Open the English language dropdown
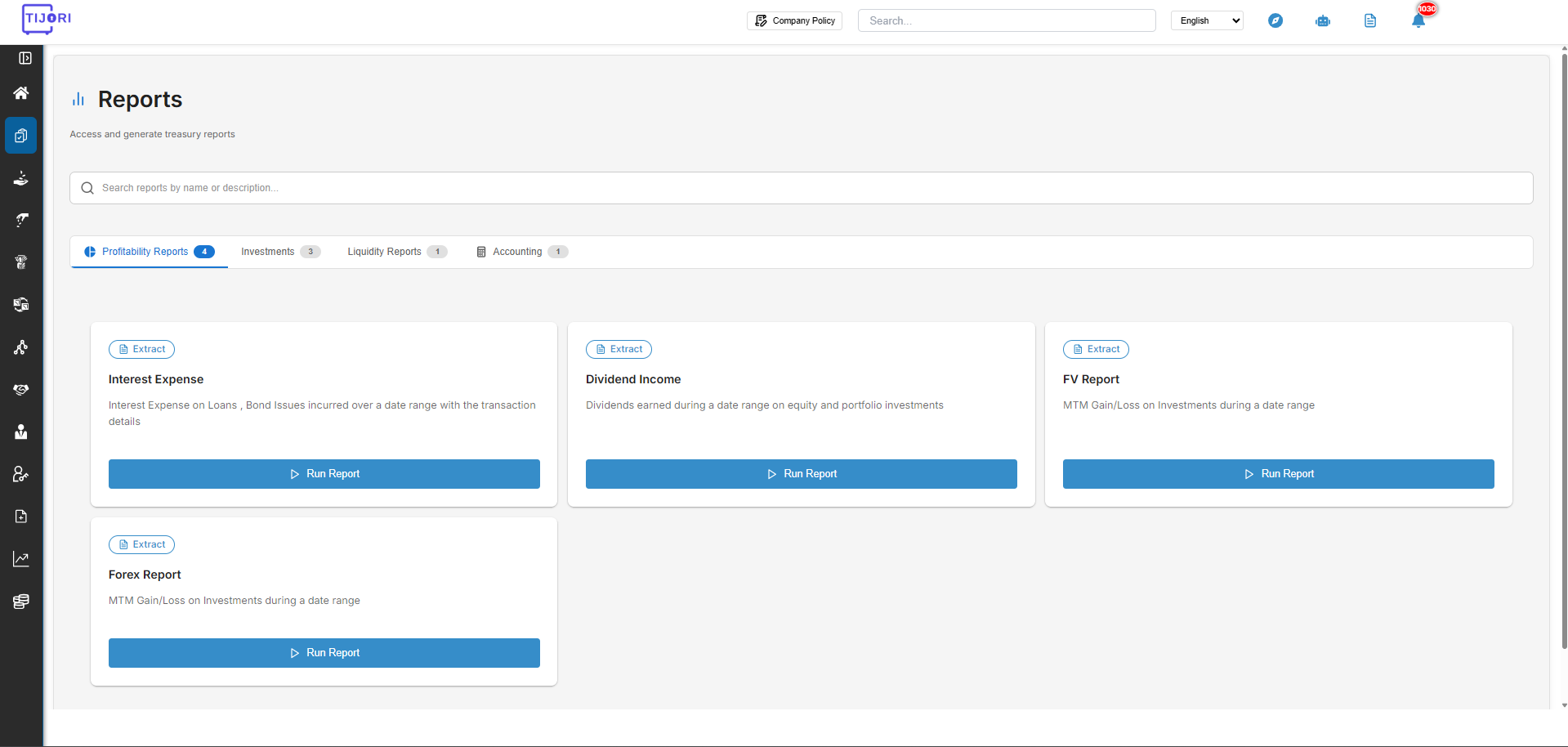The image size is (1568, 747). (x=1207, y=20)
